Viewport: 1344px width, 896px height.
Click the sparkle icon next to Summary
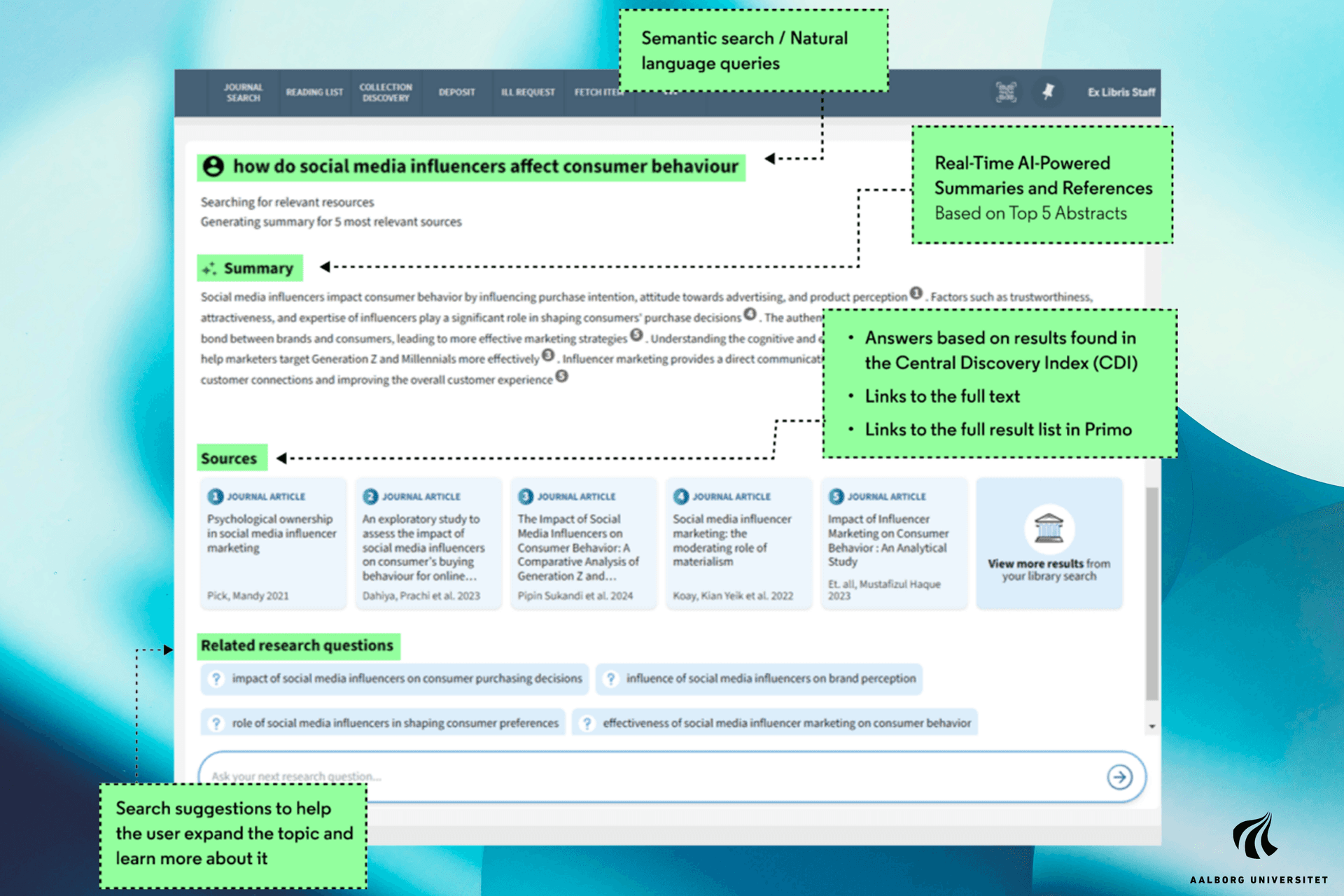(209, 268)
